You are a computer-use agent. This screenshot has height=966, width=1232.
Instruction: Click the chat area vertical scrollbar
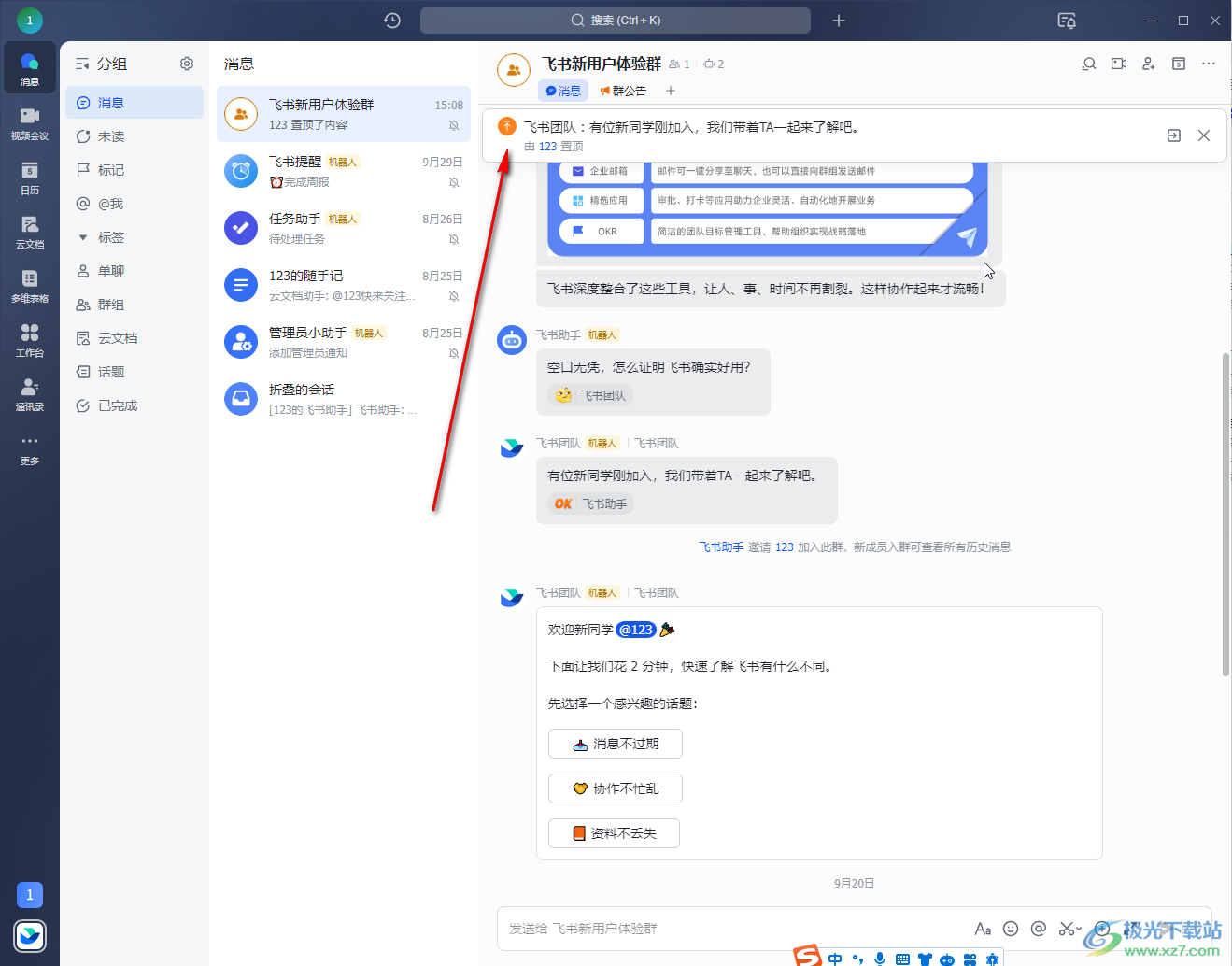coord(1225,514)
